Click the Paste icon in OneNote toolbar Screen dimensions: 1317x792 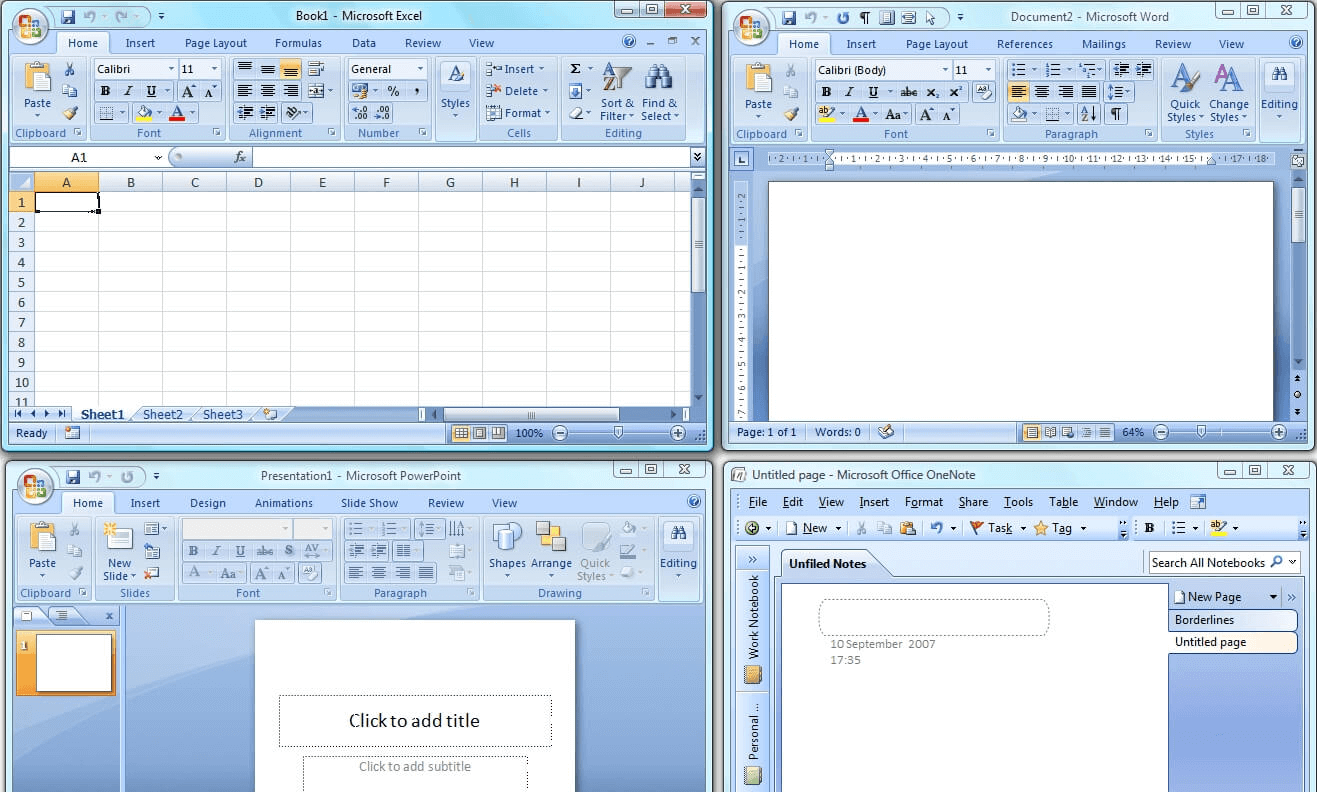(x=908, y=528)
